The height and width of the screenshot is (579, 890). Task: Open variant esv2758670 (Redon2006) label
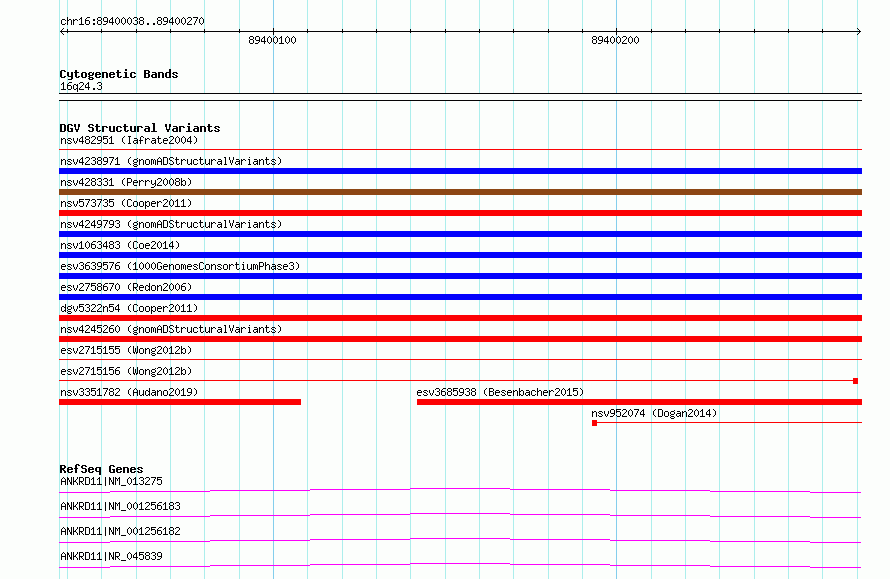tap(126, 287)
